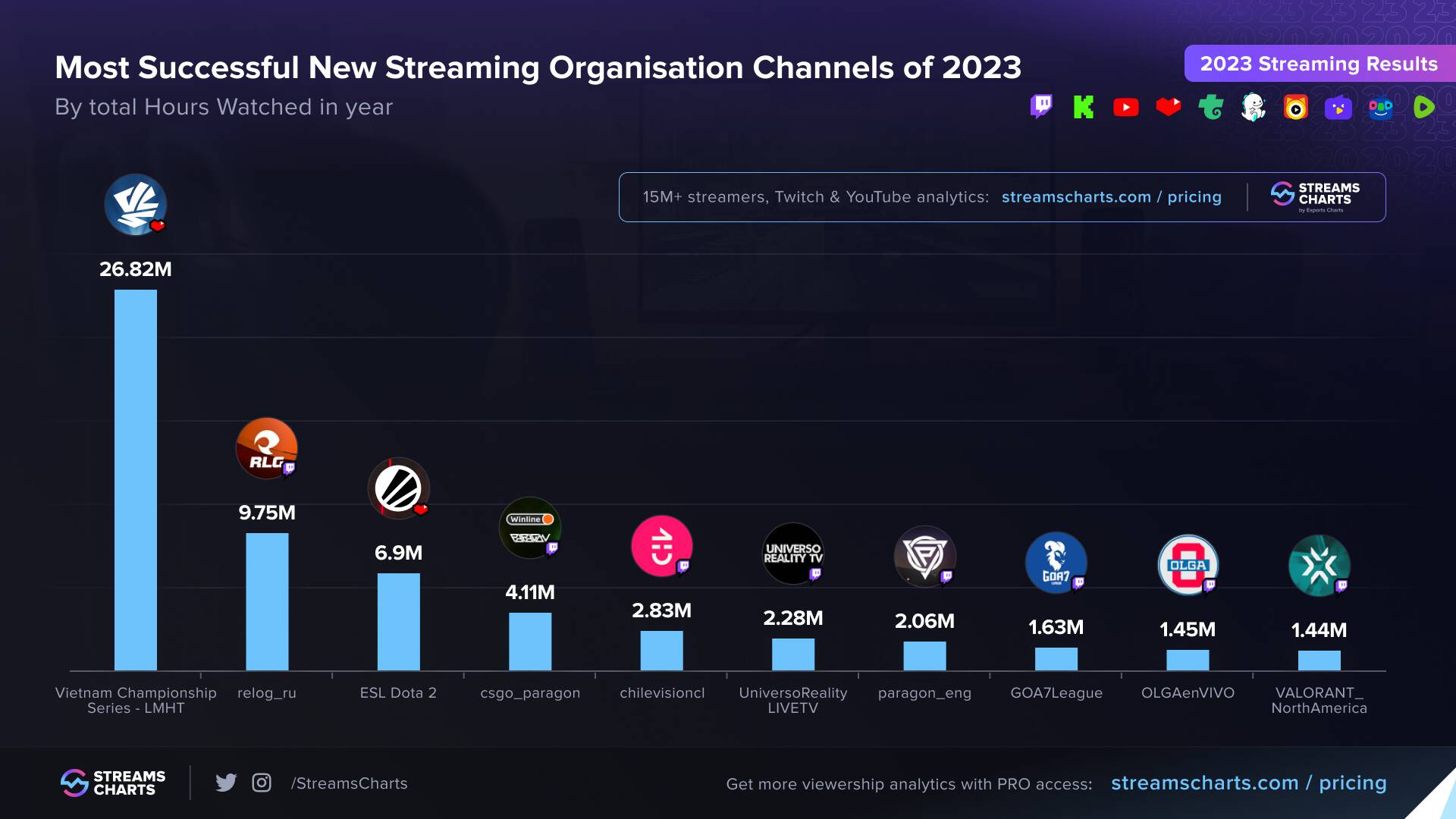This screenshot has height=819, width=1456.
Task: Click the "OLGAenVIVO" axis label
Action: tap(1188, 692)
